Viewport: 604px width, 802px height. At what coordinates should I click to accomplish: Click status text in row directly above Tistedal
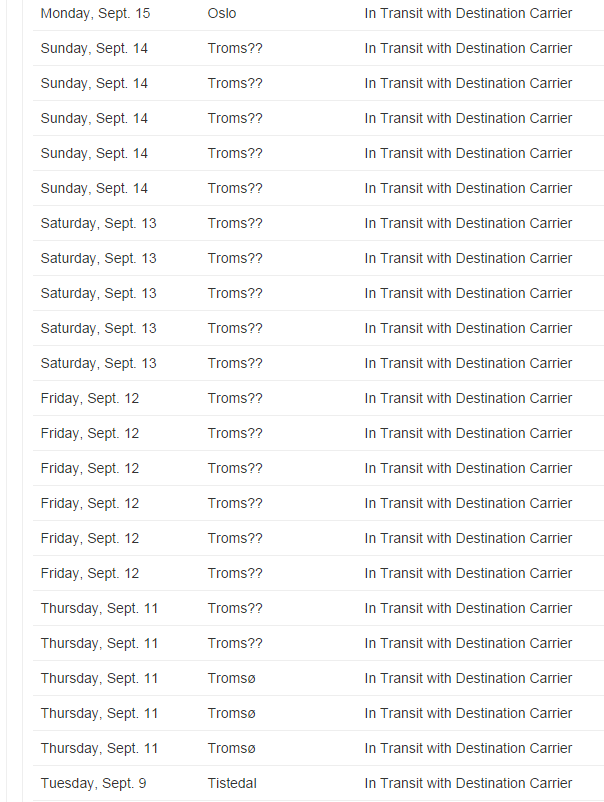tap(468, 748)
